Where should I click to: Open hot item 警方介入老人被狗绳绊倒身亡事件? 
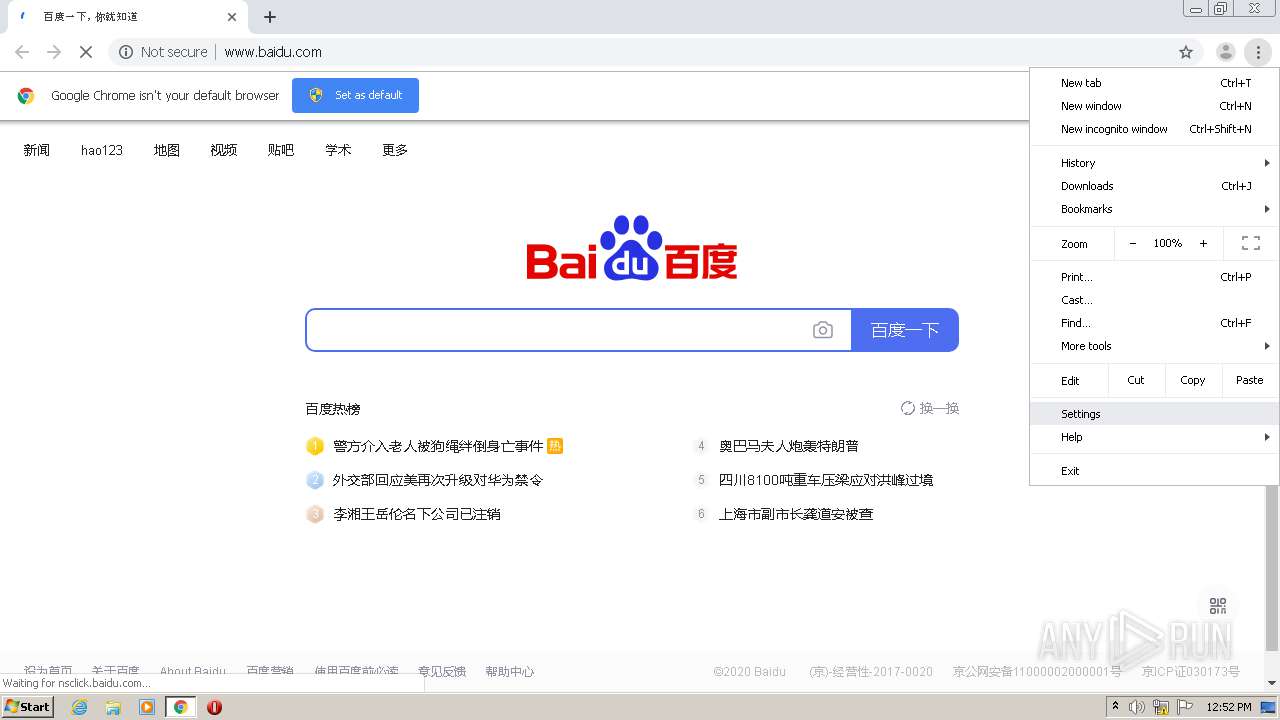(438, 446)
